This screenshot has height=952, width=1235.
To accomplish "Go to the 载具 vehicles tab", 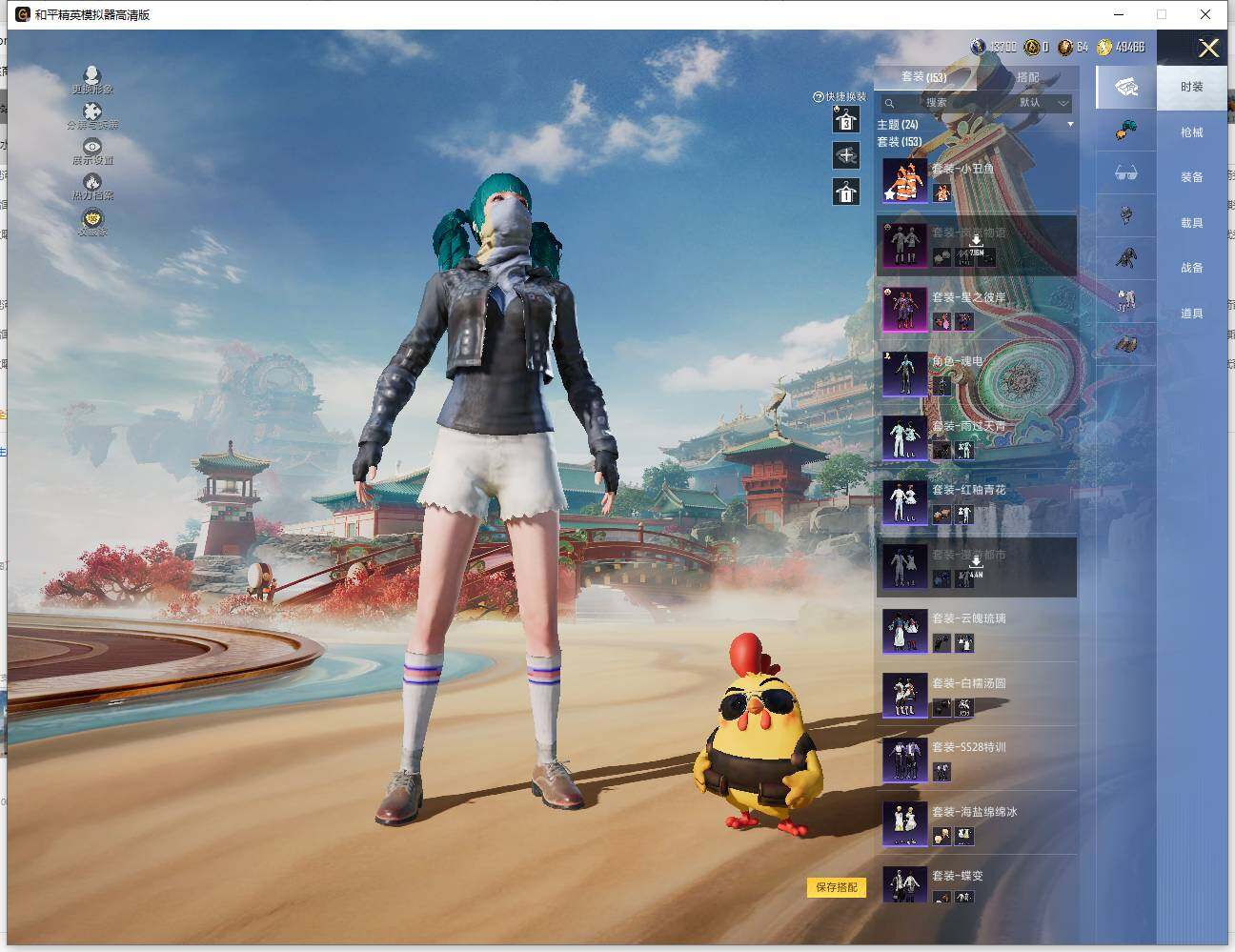I will [1192, 223].
